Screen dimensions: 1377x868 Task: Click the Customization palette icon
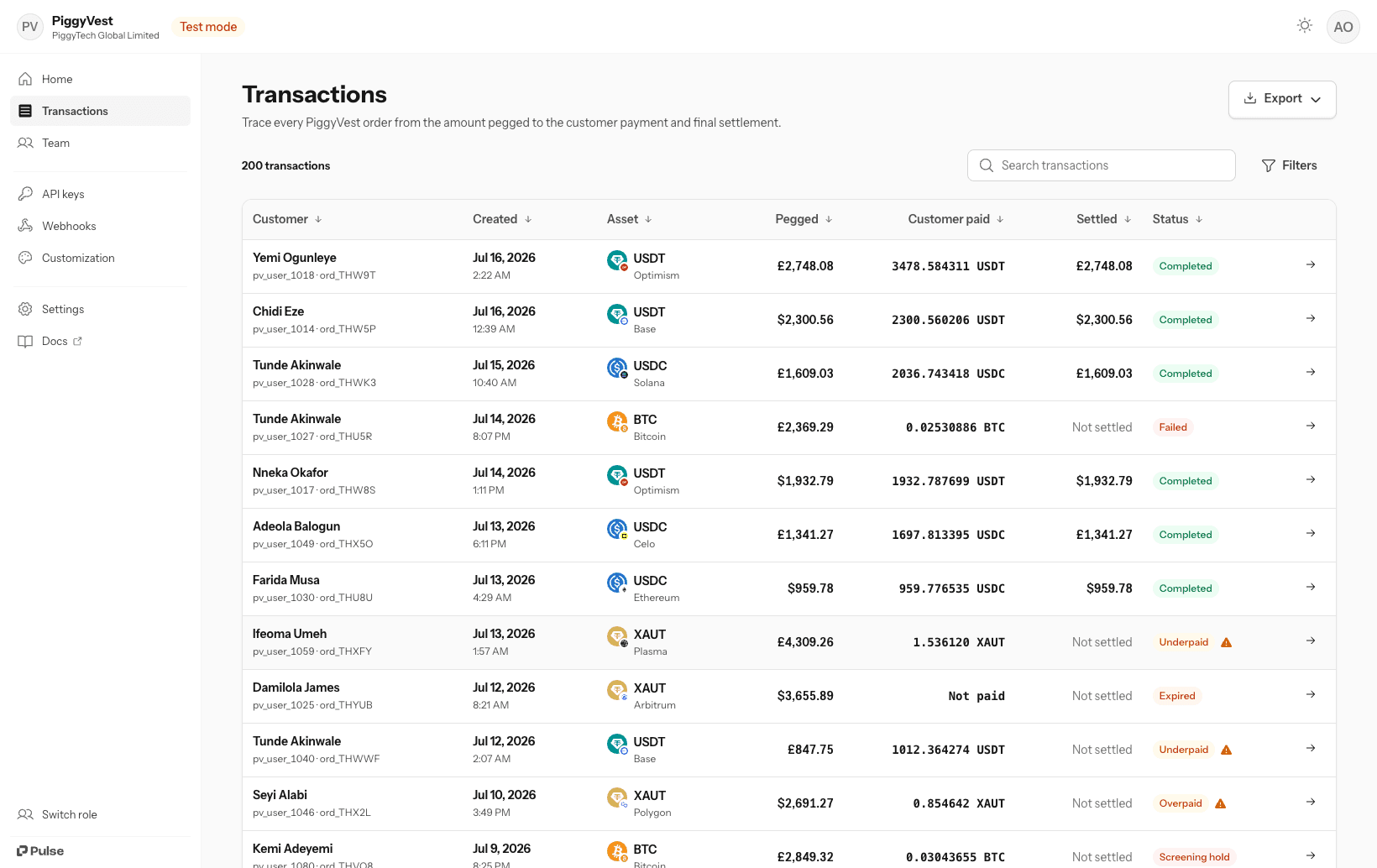click(x=25, y=258)
